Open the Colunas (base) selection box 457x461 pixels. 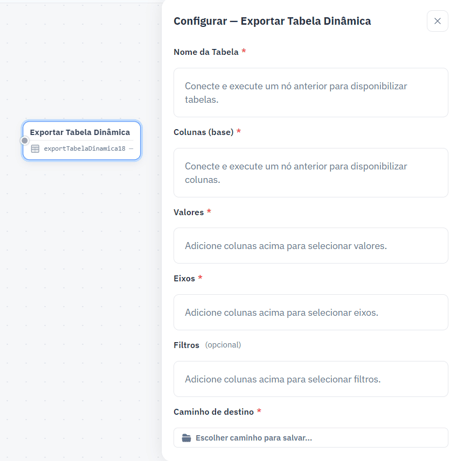point(311,173)
